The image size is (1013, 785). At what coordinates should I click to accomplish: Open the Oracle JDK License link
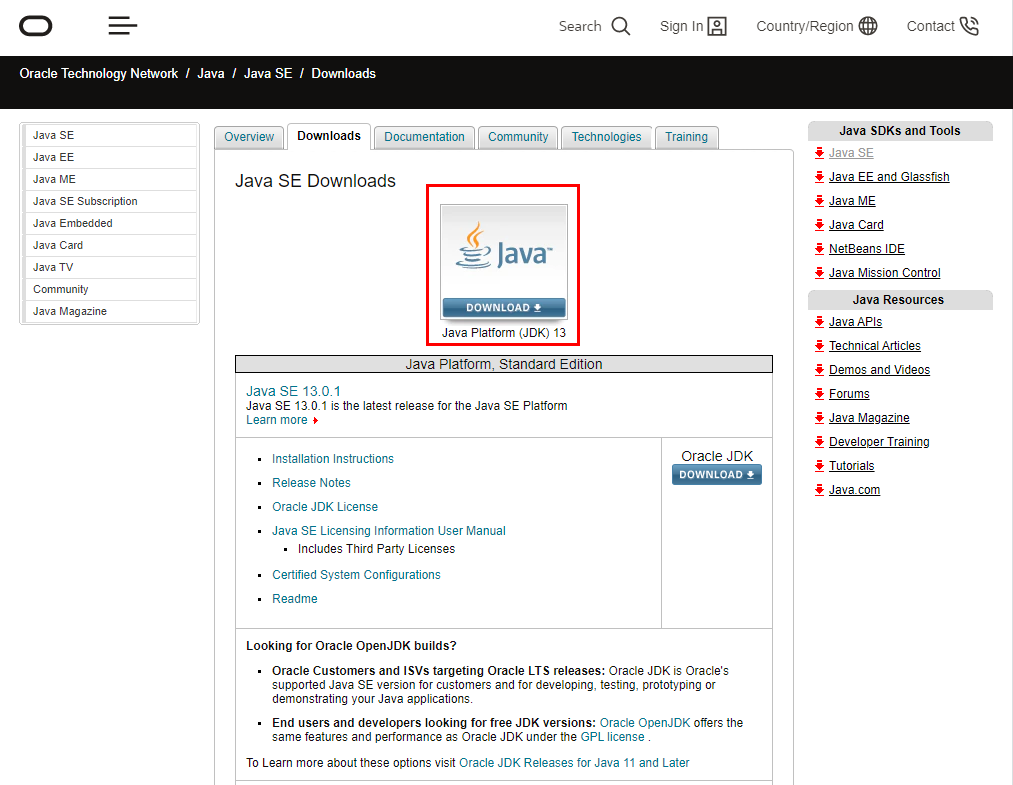click(x=325, y=507)
